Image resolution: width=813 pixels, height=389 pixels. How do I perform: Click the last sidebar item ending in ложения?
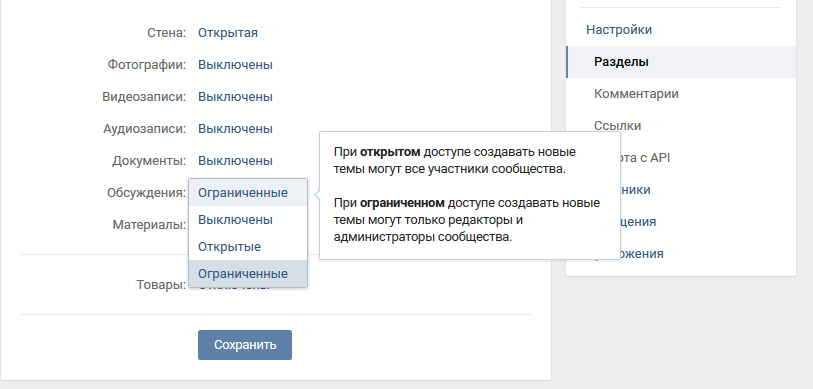pos(642,254)
